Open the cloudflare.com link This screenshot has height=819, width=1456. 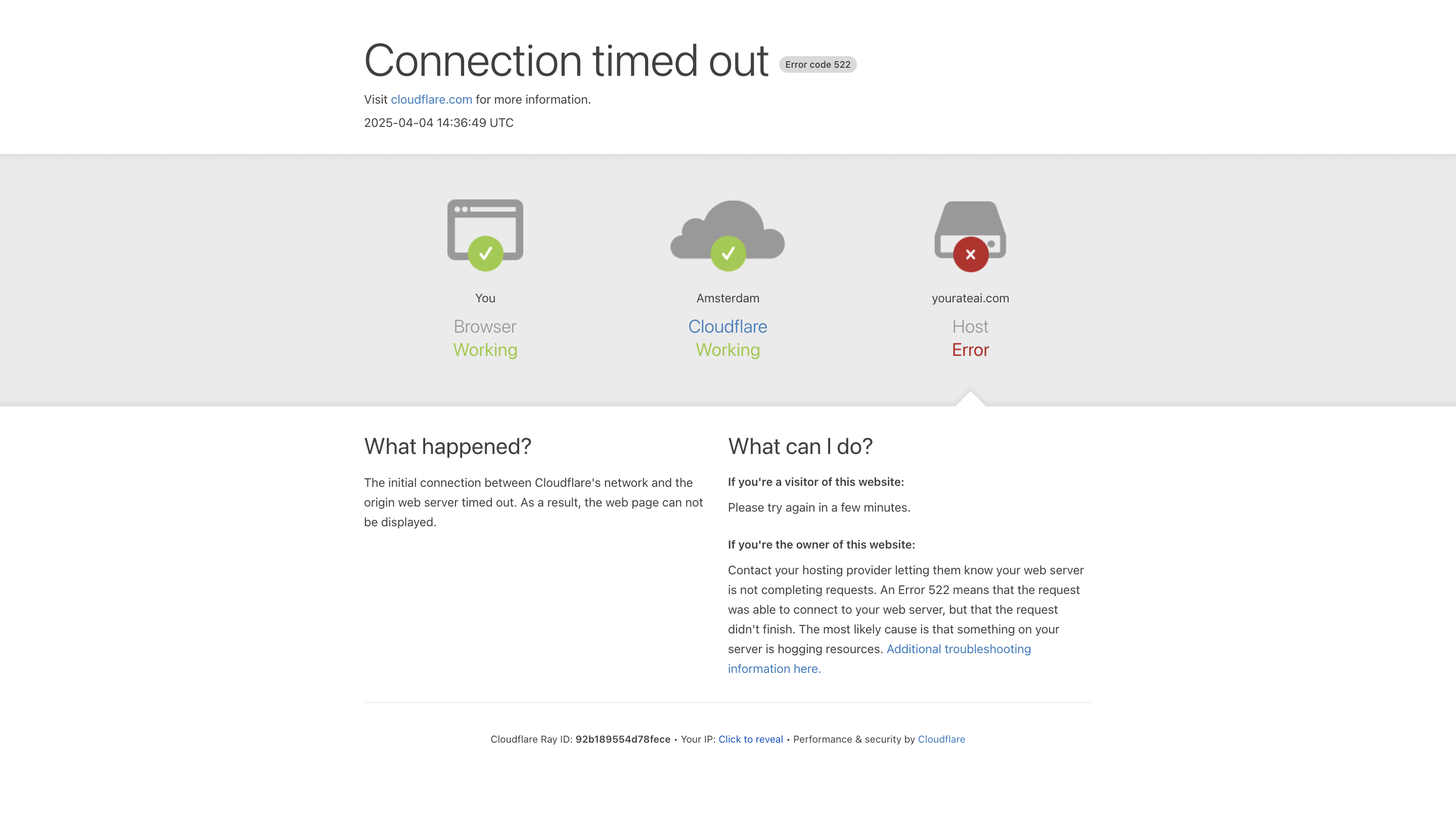[431, 100]
